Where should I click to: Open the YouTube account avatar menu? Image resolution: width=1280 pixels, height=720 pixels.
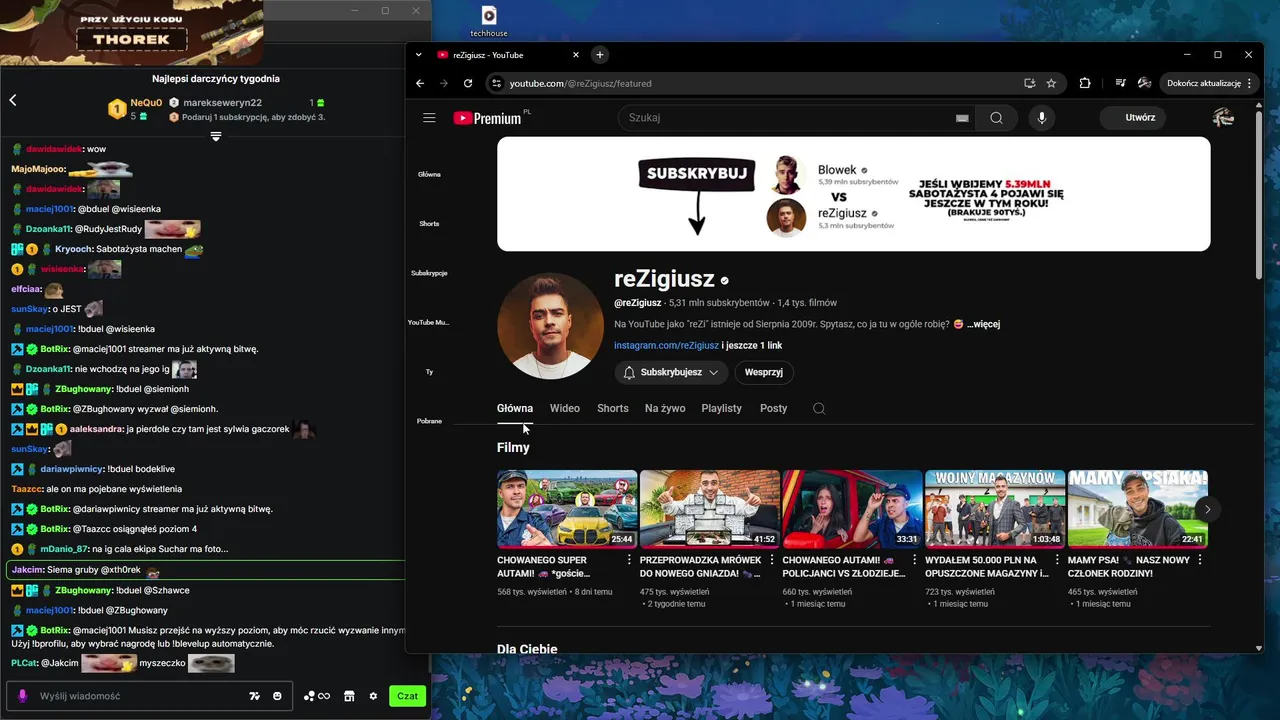point(1223,118)
